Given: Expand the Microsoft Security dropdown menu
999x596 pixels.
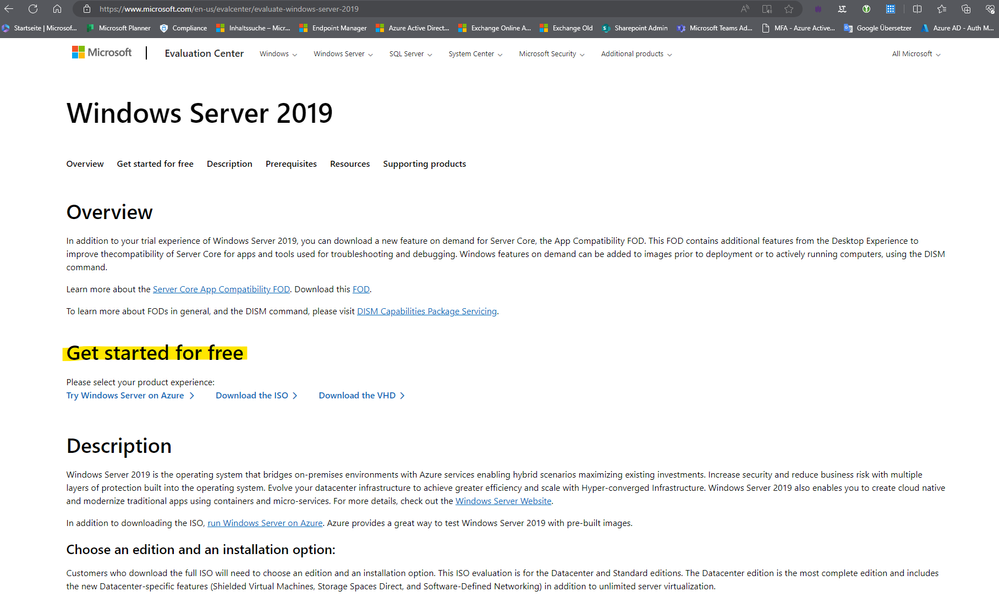Looking at the screenshot, I should coord(552,54).
